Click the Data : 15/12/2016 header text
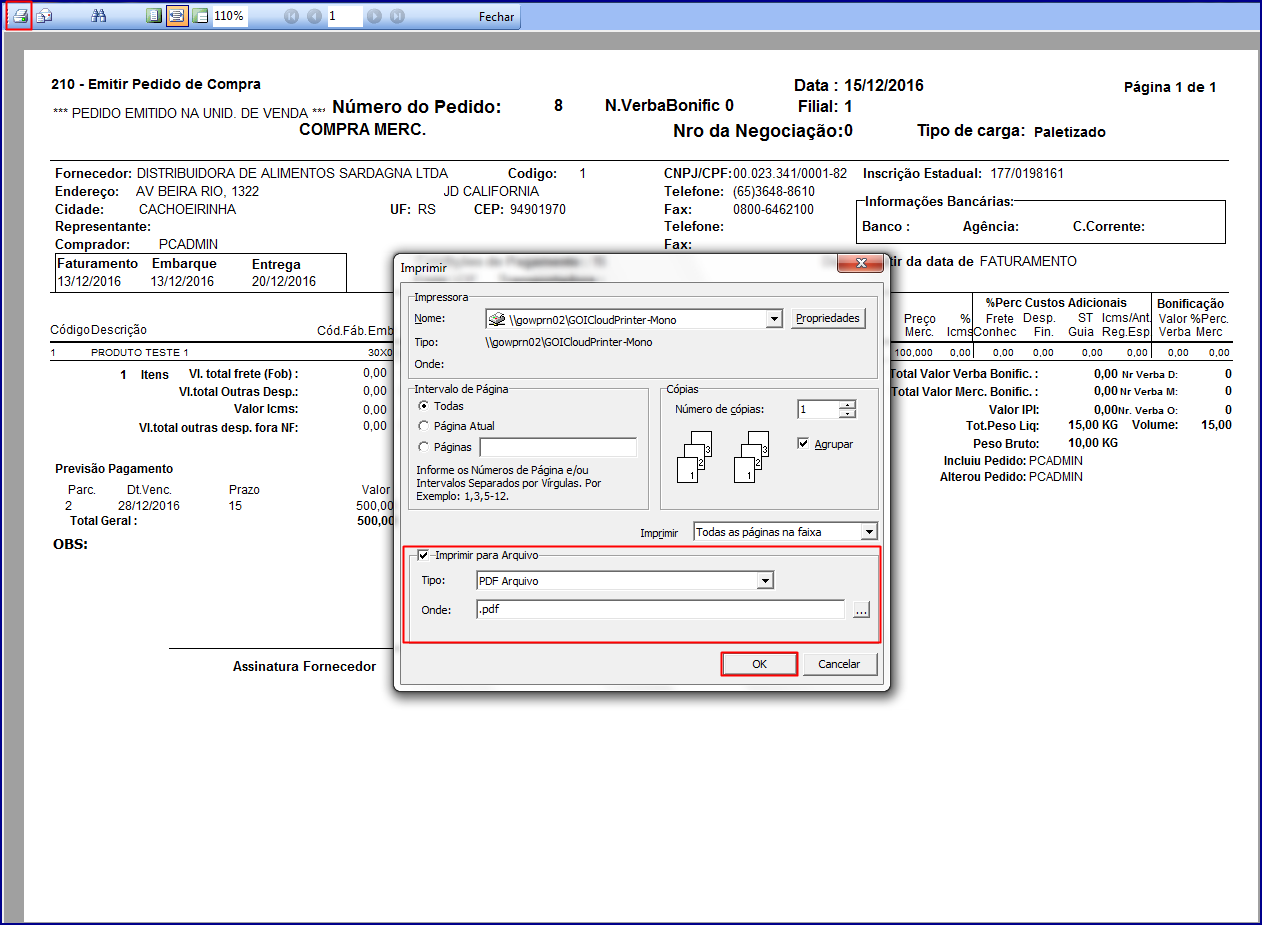 859,86
